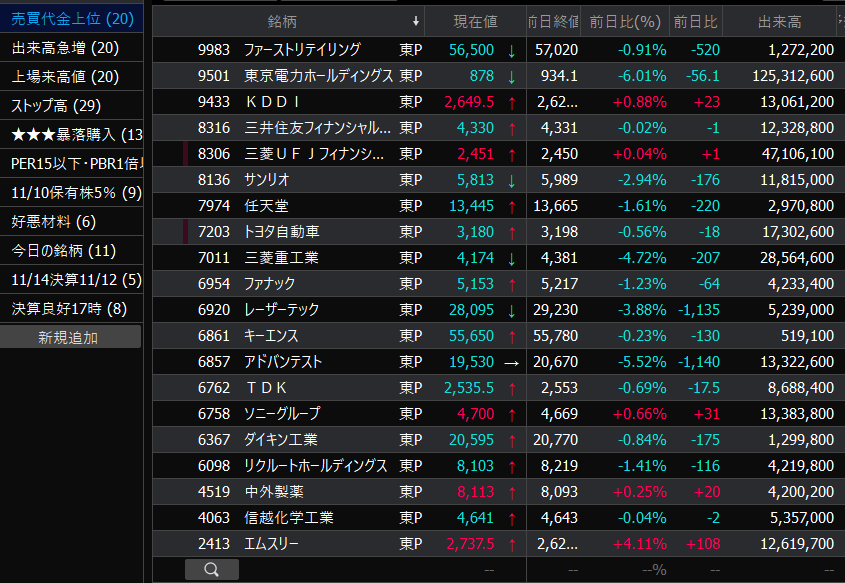
Task: Click the right arrow in the アドバンテスト row
Action: point(512,362)
